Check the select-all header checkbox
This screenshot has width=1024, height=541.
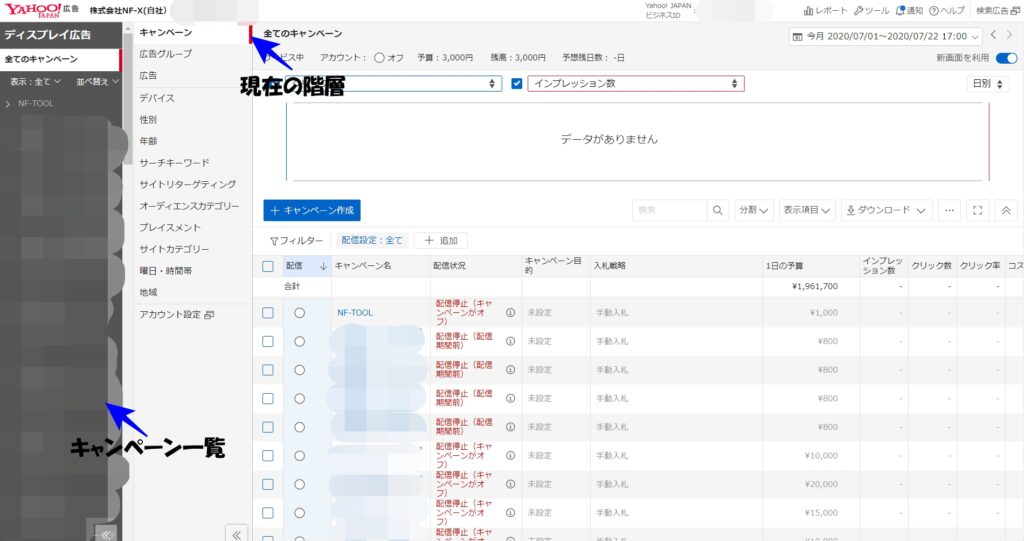268,266
